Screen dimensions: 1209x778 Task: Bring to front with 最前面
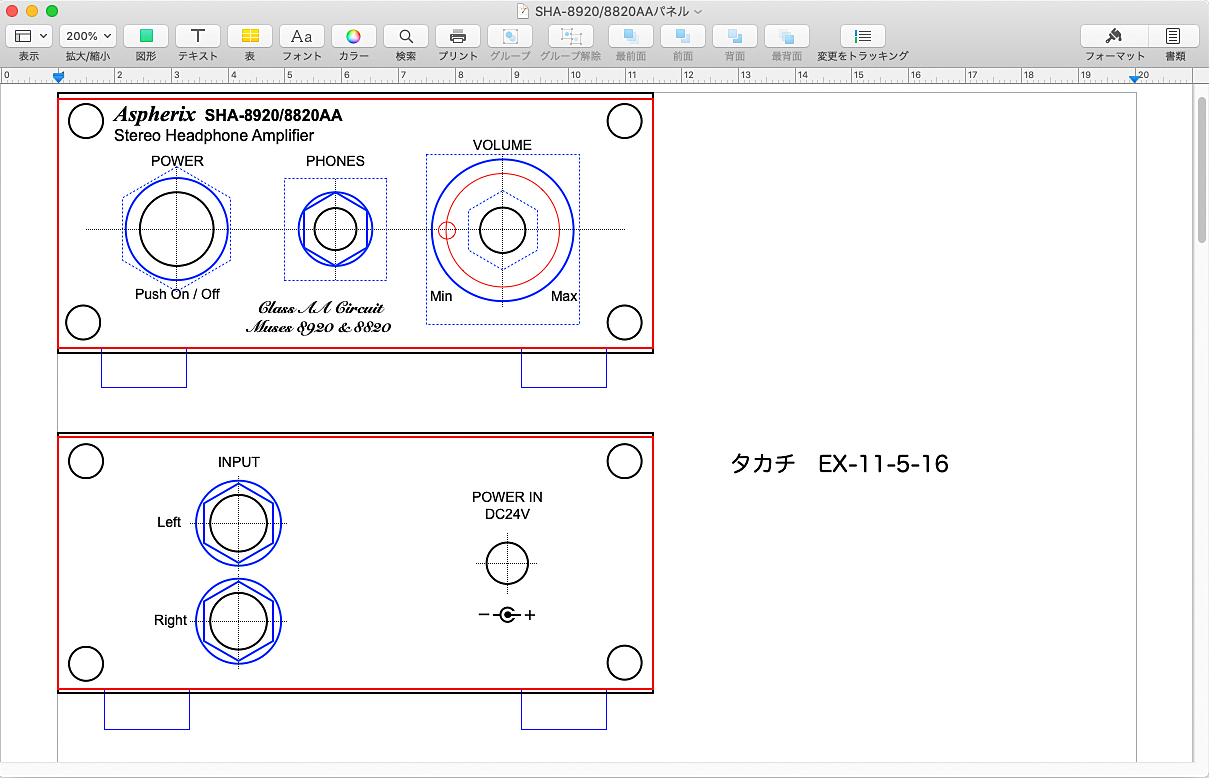(631, 36)
